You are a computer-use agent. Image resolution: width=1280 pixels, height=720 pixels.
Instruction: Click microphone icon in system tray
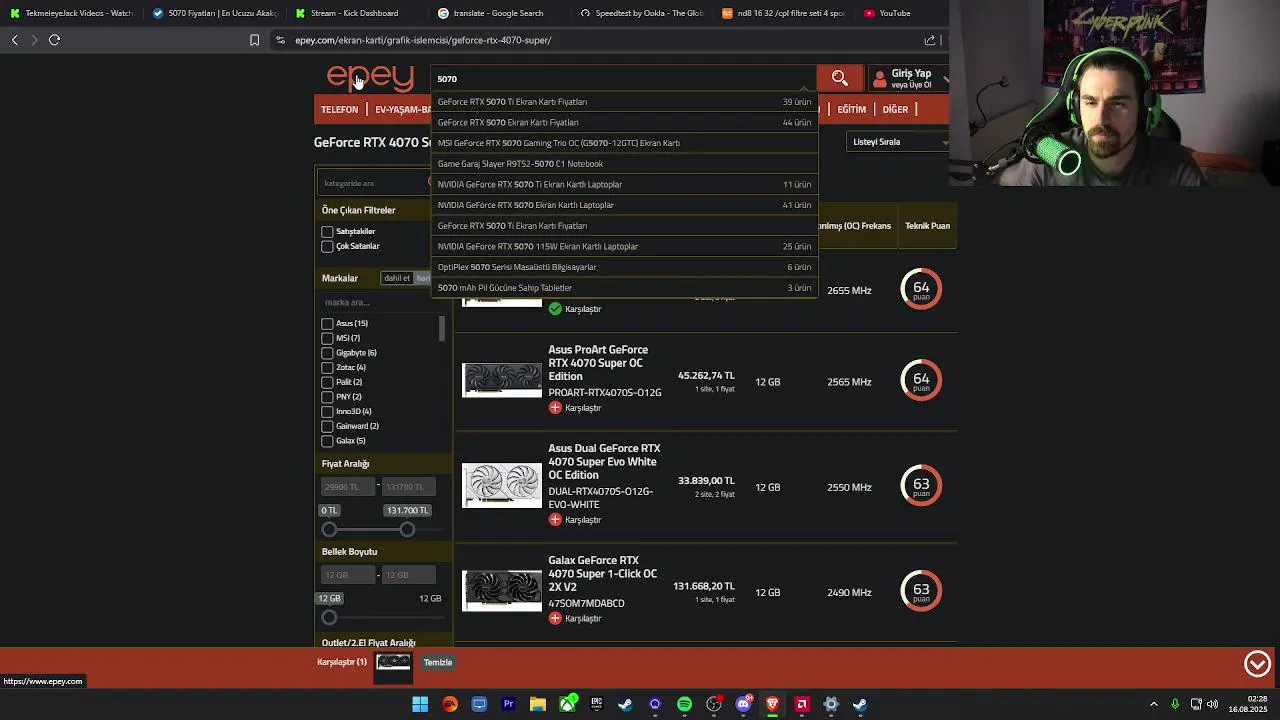point(1175,704)
